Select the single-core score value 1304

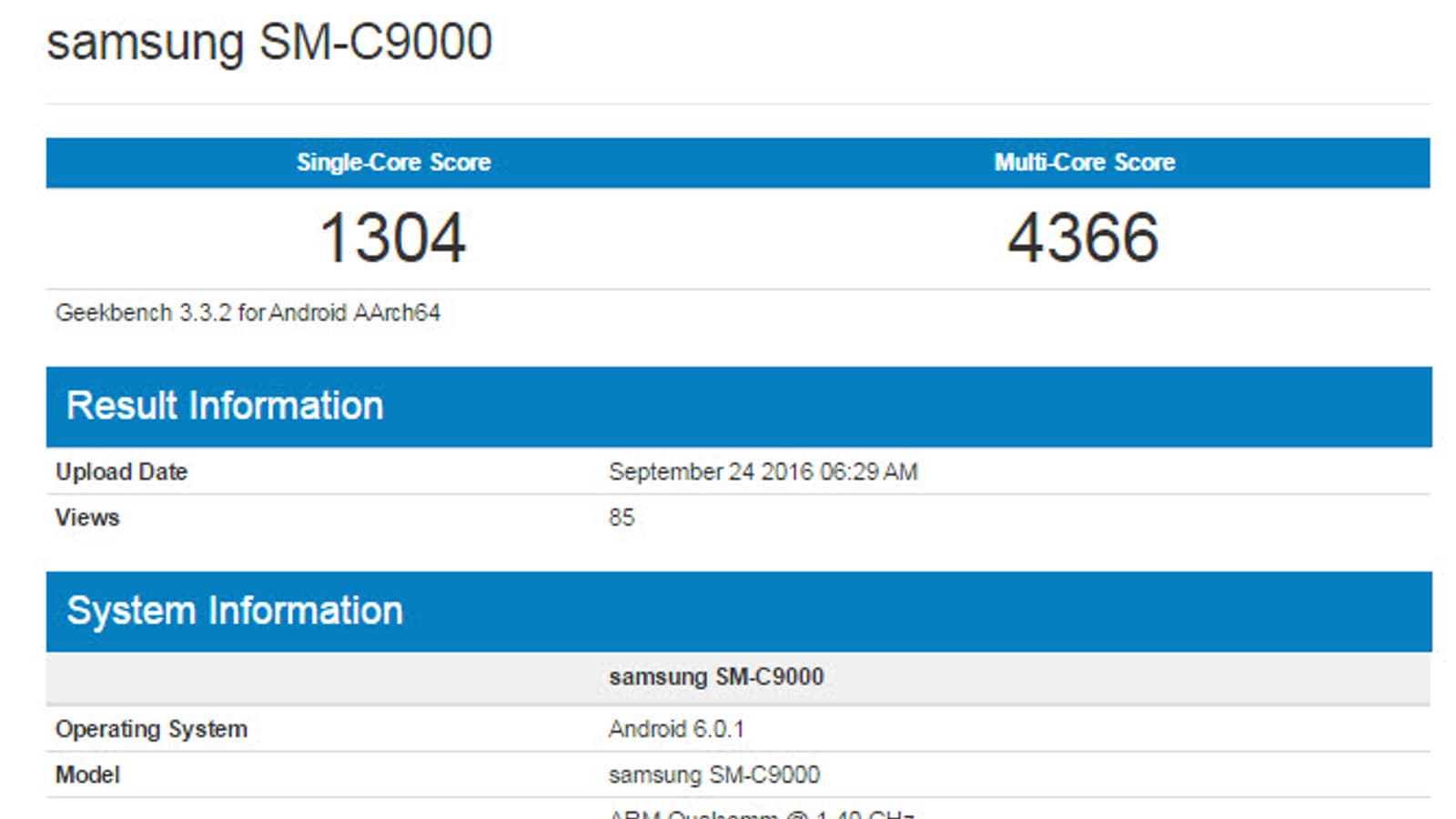pyautogui.click(x=393, y=238)
